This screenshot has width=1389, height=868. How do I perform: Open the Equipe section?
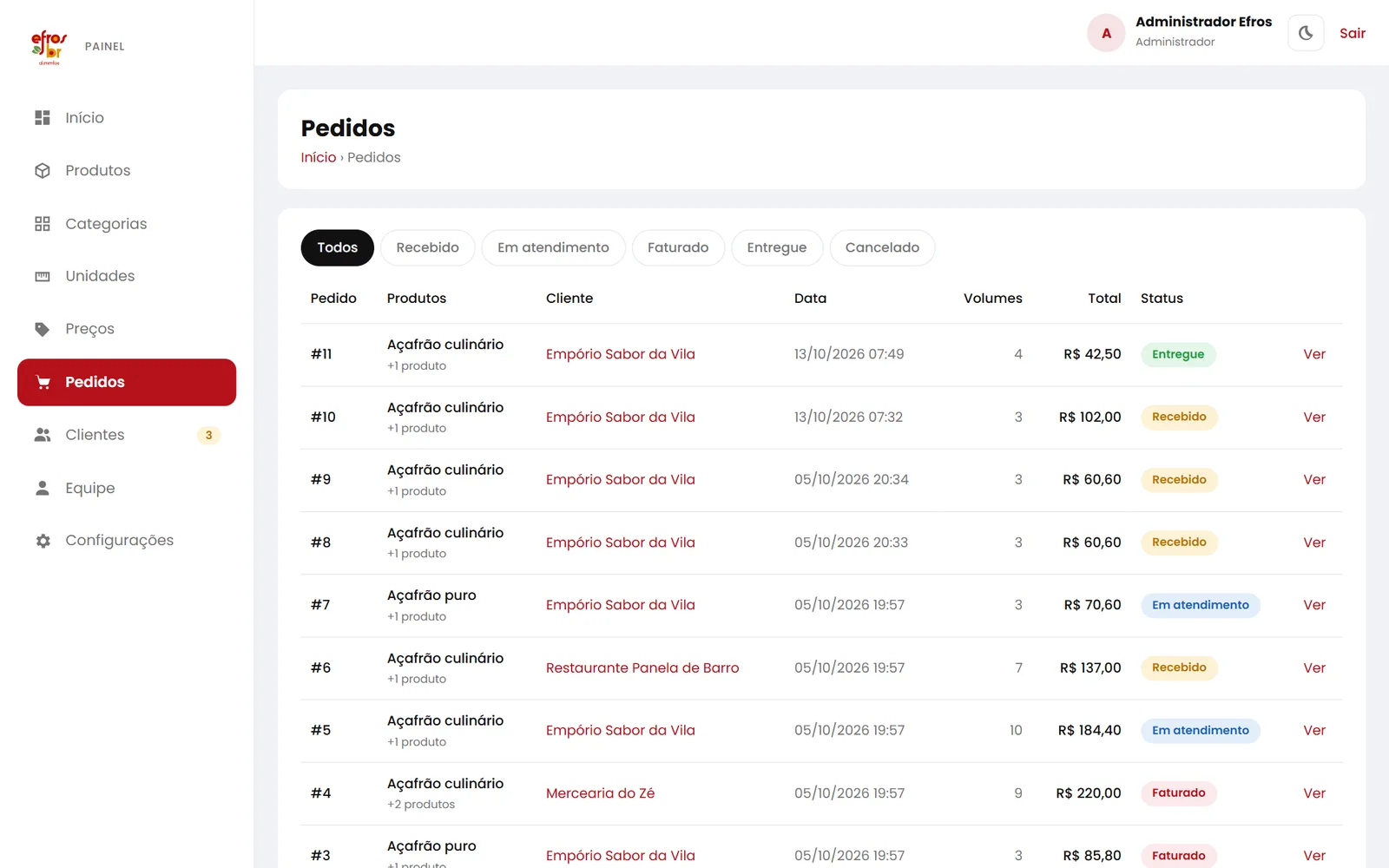click(x=127, y=488)
